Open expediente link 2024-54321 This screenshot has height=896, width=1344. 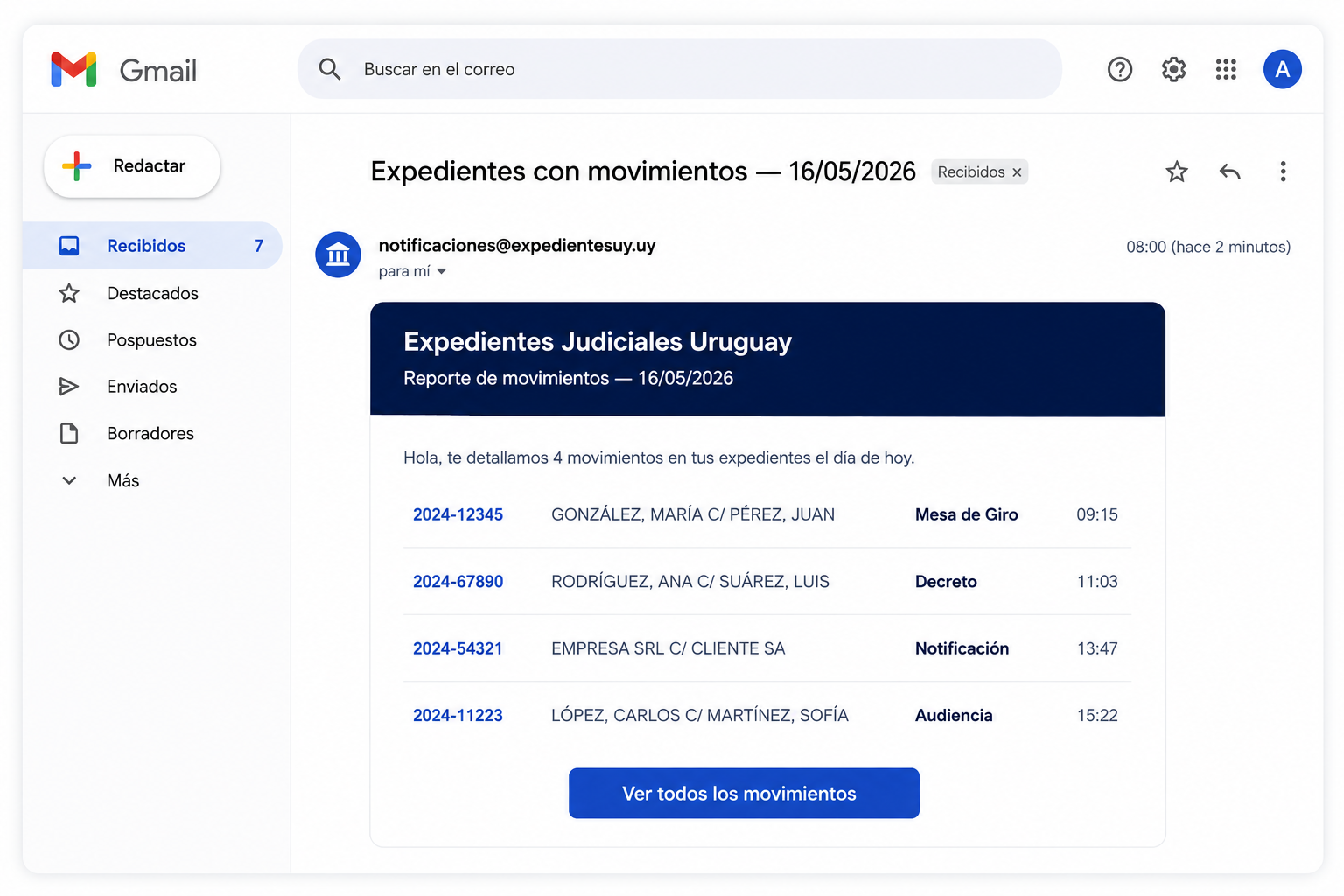pyautogui.click(x=458, y=648)
